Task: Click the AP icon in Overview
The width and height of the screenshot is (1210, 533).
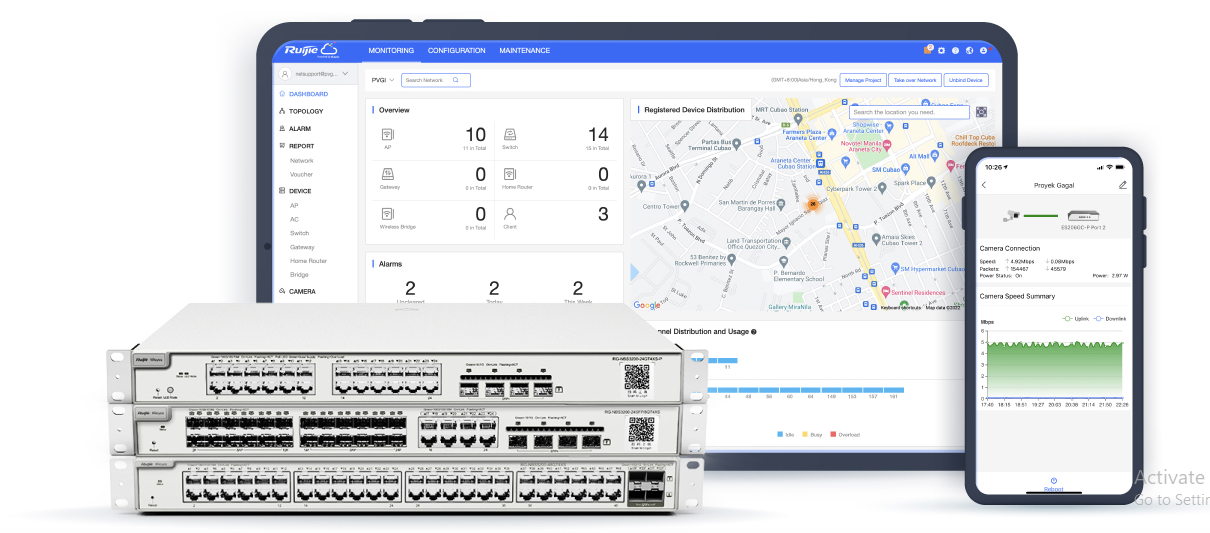Action: (387, 134)
